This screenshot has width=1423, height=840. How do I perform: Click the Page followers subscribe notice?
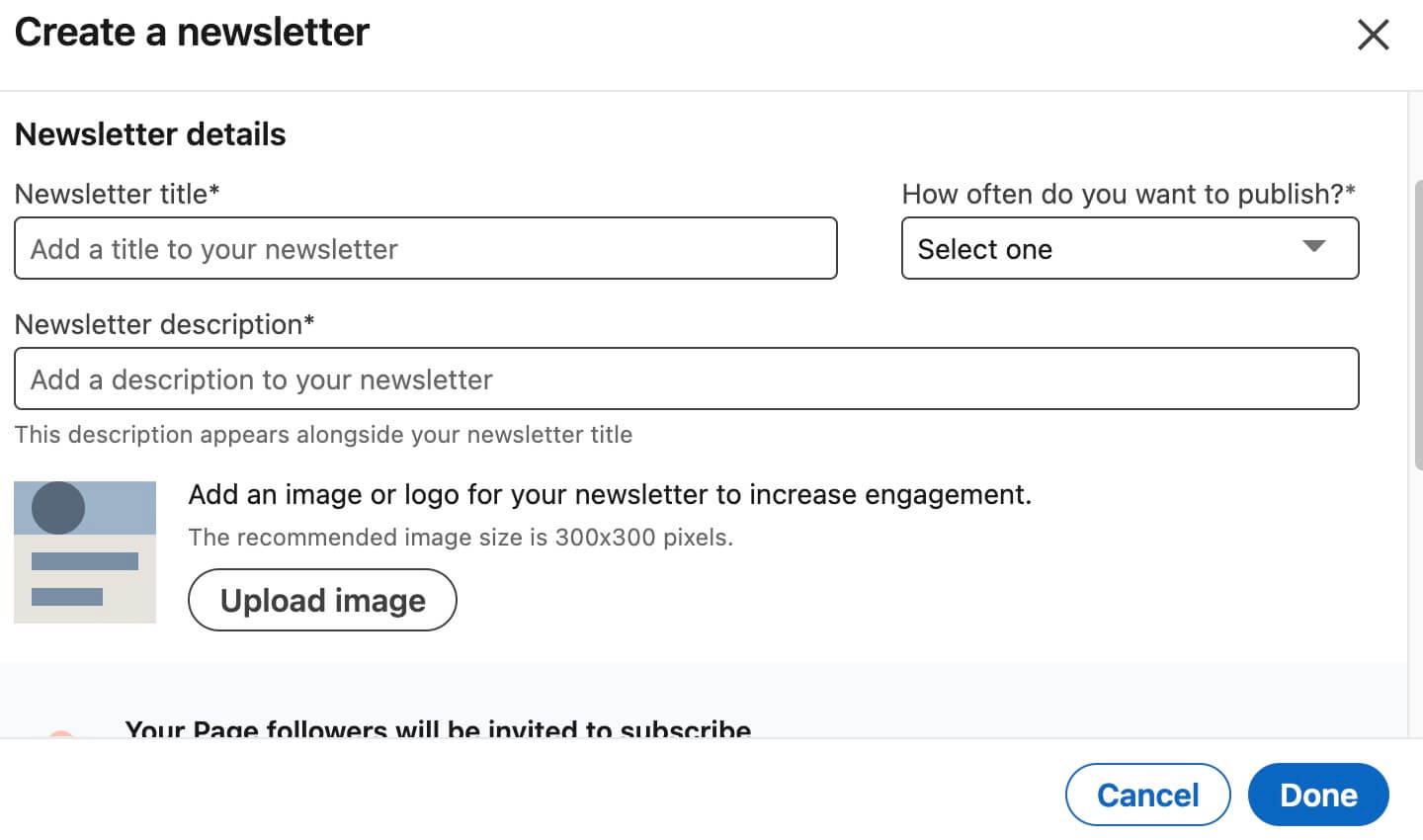(x=438, y=729)
